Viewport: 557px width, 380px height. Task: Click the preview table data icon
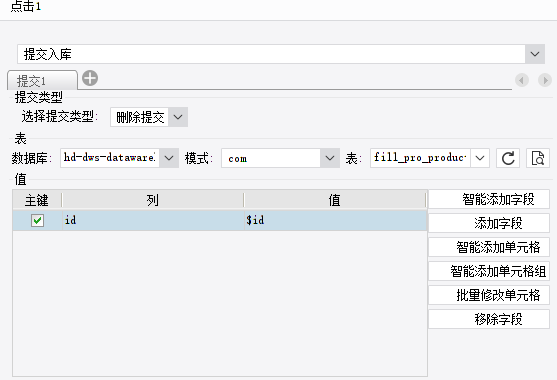(x=538, y=158)
